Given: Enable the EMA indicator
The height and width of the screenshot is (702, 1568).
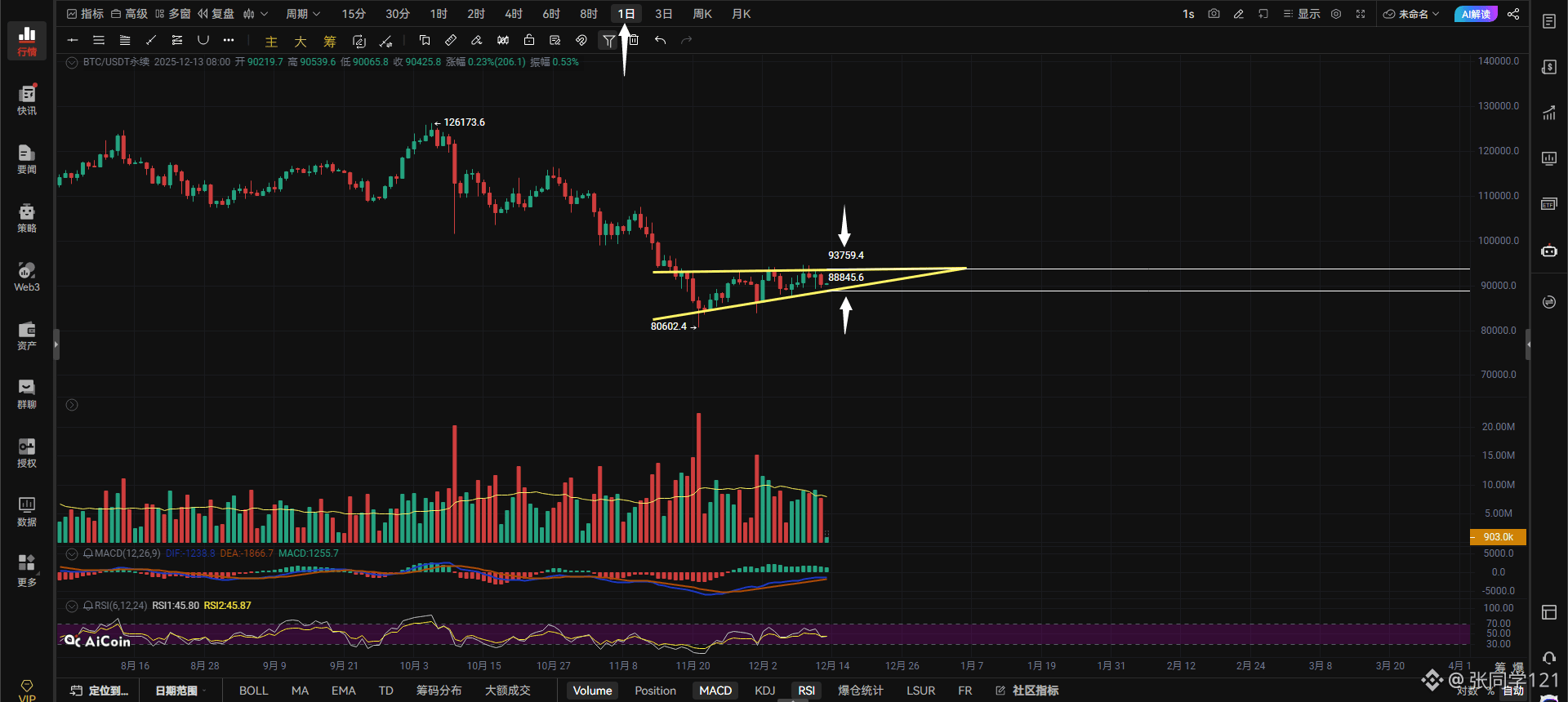Looking at the screenshot, I should [x=344, y=691].
